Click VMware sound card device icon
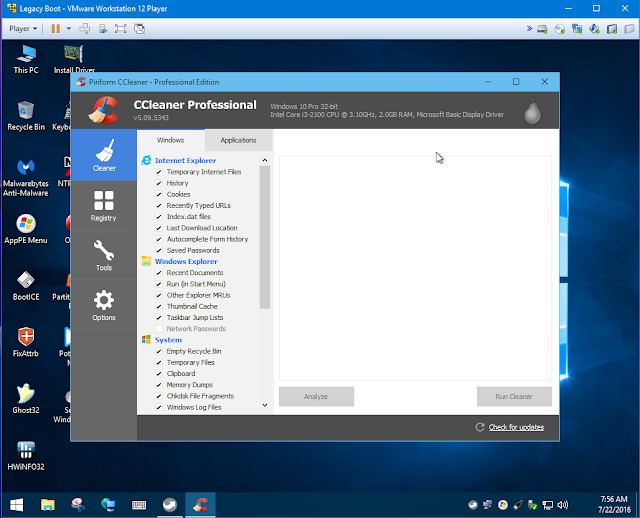 (x=594, y=29)
